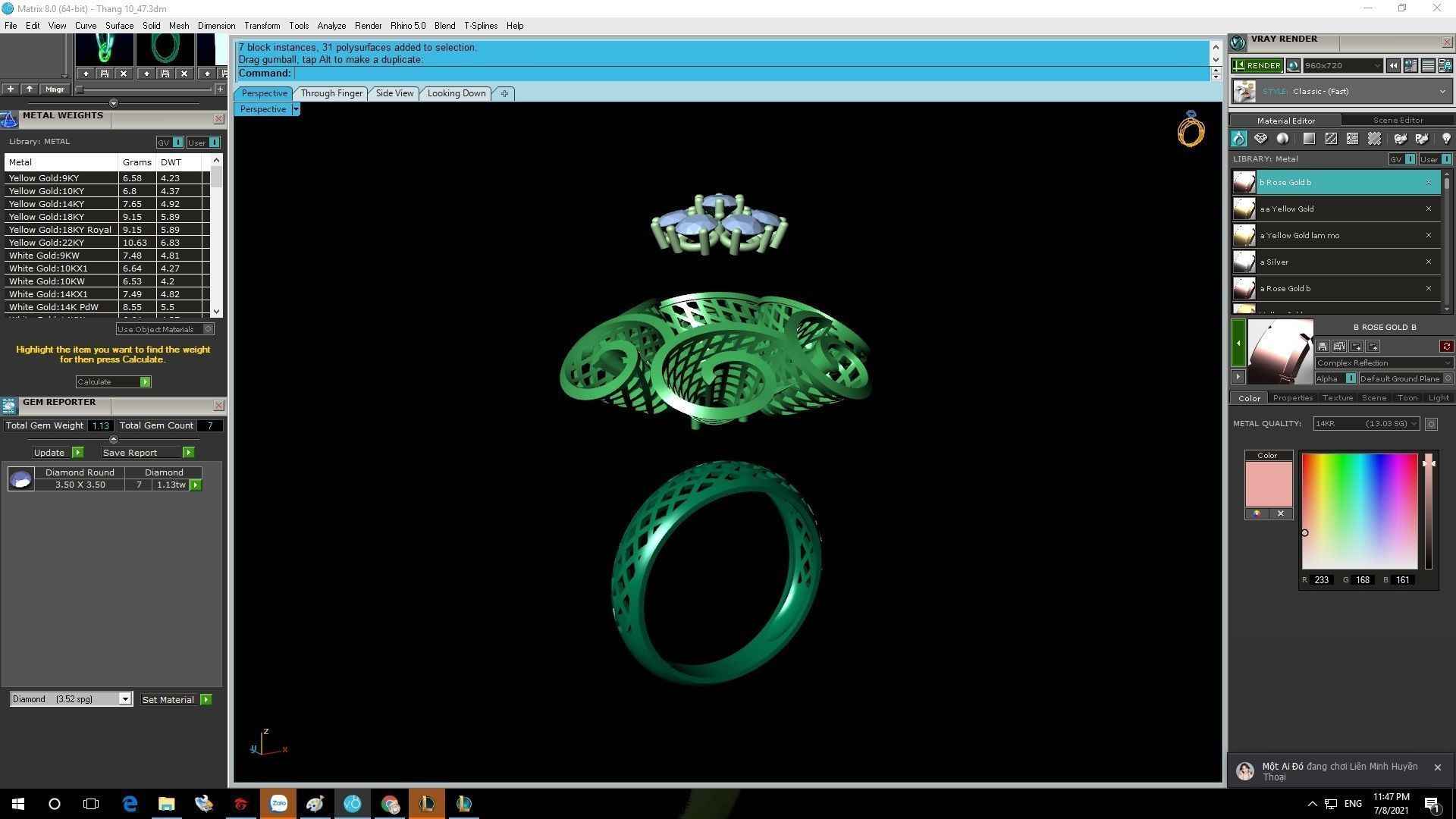
Task: Open the T-Splines menu
Action: (481, 26)
